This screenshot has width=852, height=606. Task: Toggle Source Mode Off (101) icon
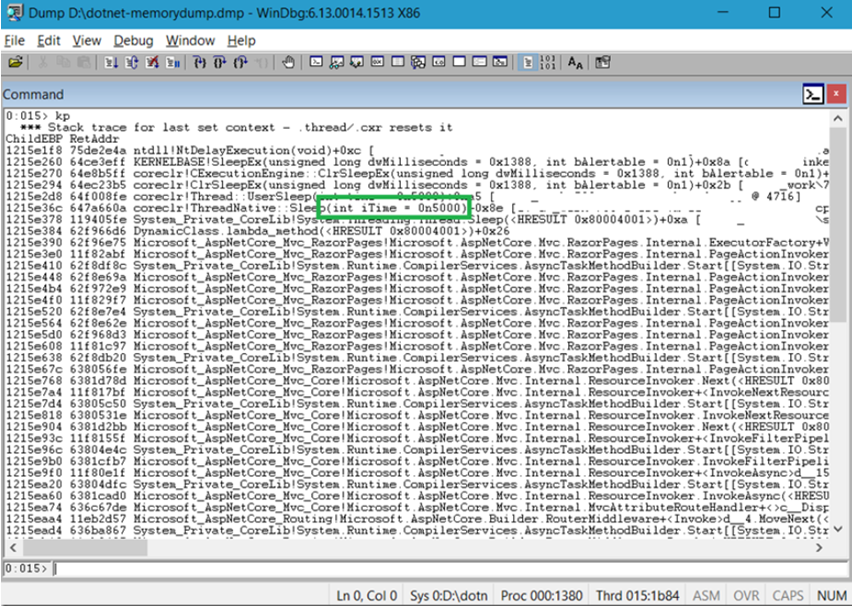548,63
